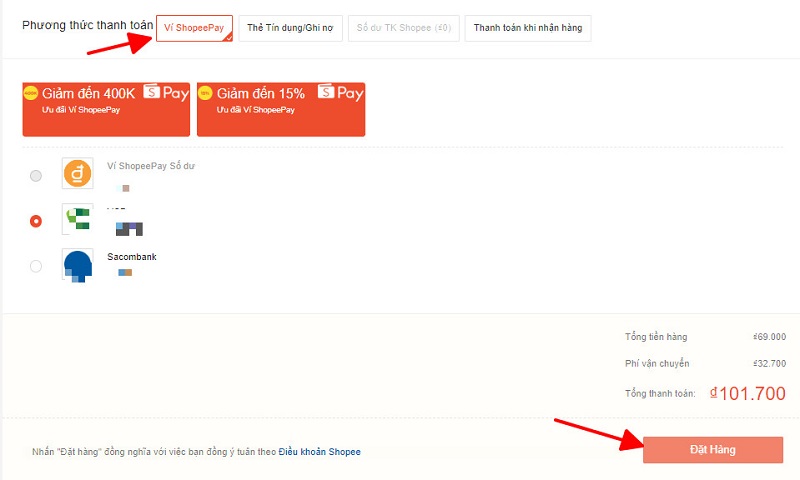Click the currently selected red radio button
The height and width of the screenshot is (480, 800).
click(x=36, y=221)
